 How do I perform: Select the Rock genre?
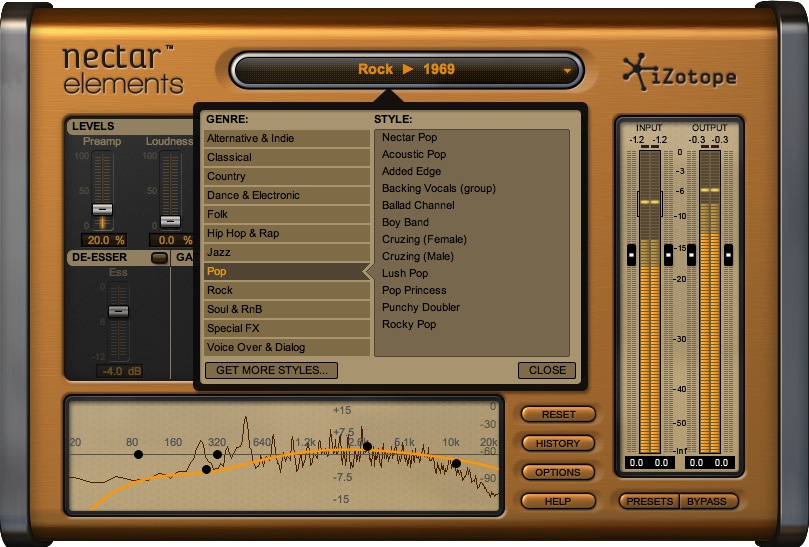[x=287, y=291]
